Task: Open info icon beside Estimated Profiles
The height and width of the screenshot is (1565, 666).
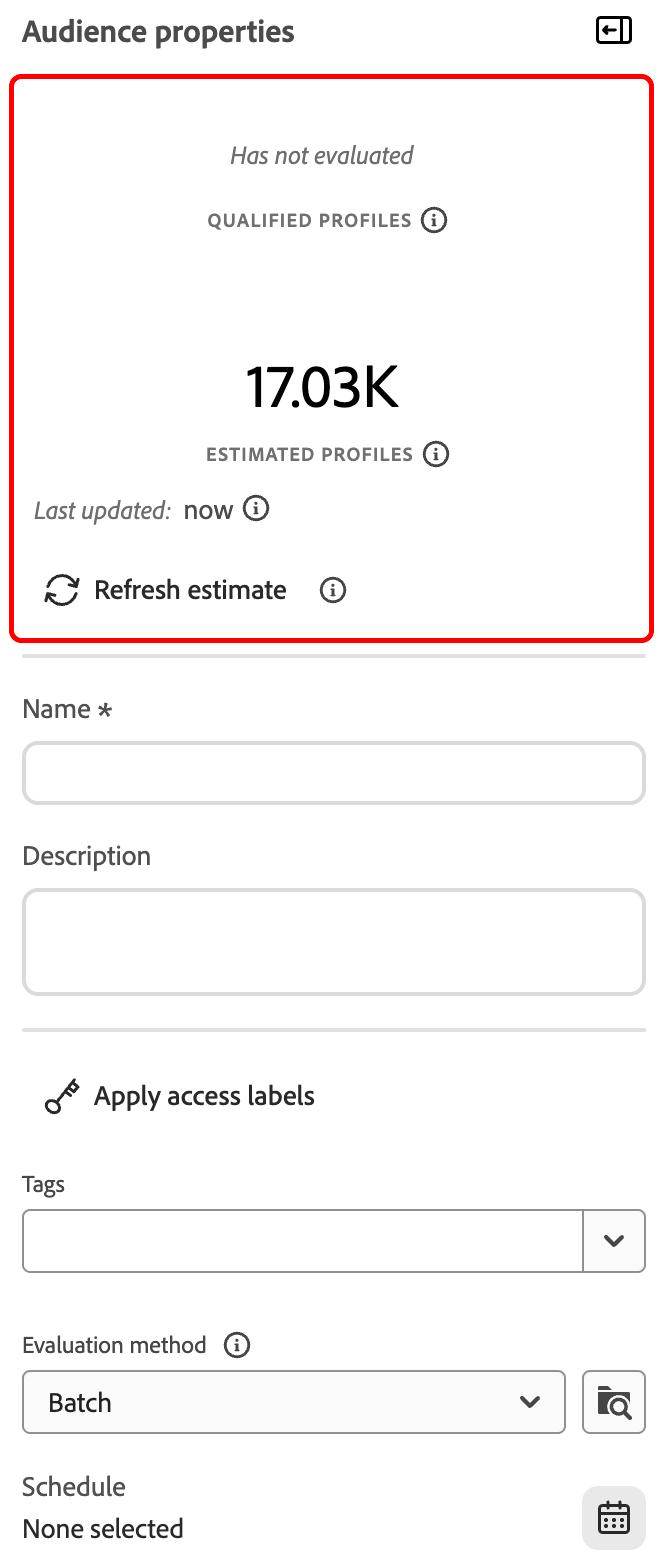Action: 435,454
